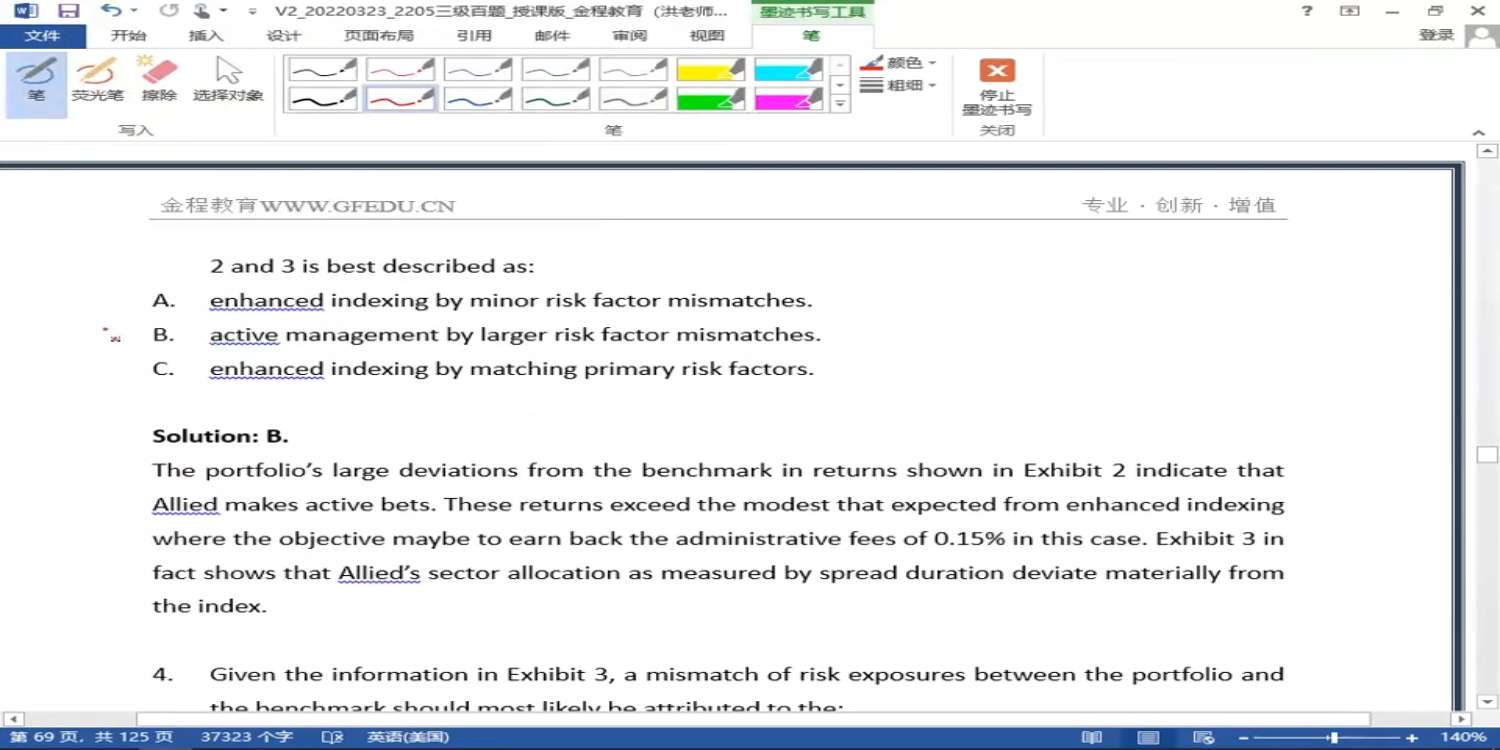The height and width of the screenshot is (750, 1500).
Task: Click the Undo arrow in the title bar
Action: [x=110, y=11]
